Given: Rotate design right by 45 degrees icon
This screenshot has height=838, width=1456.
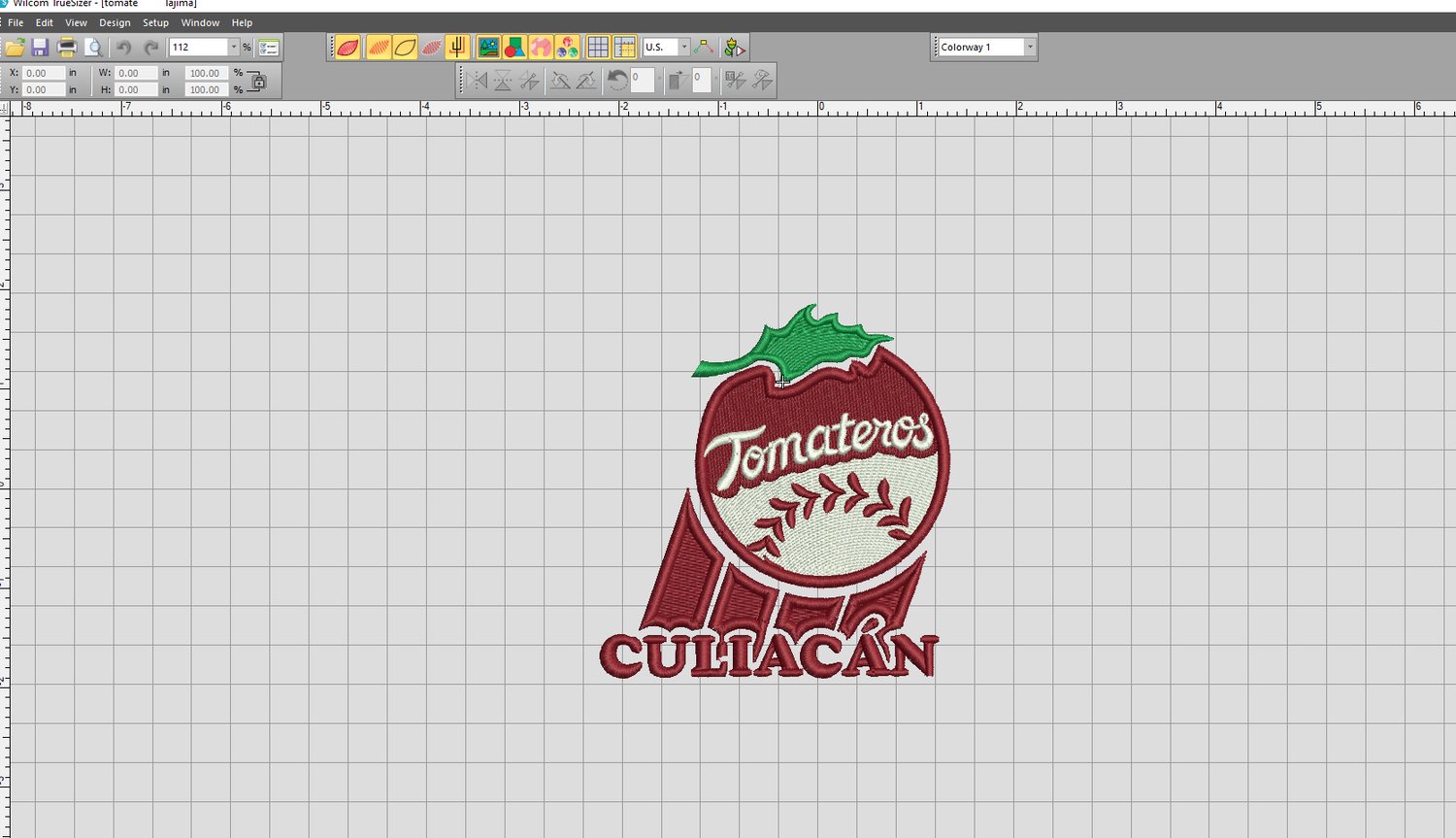Looking at the screenshot, I should 586,81.
